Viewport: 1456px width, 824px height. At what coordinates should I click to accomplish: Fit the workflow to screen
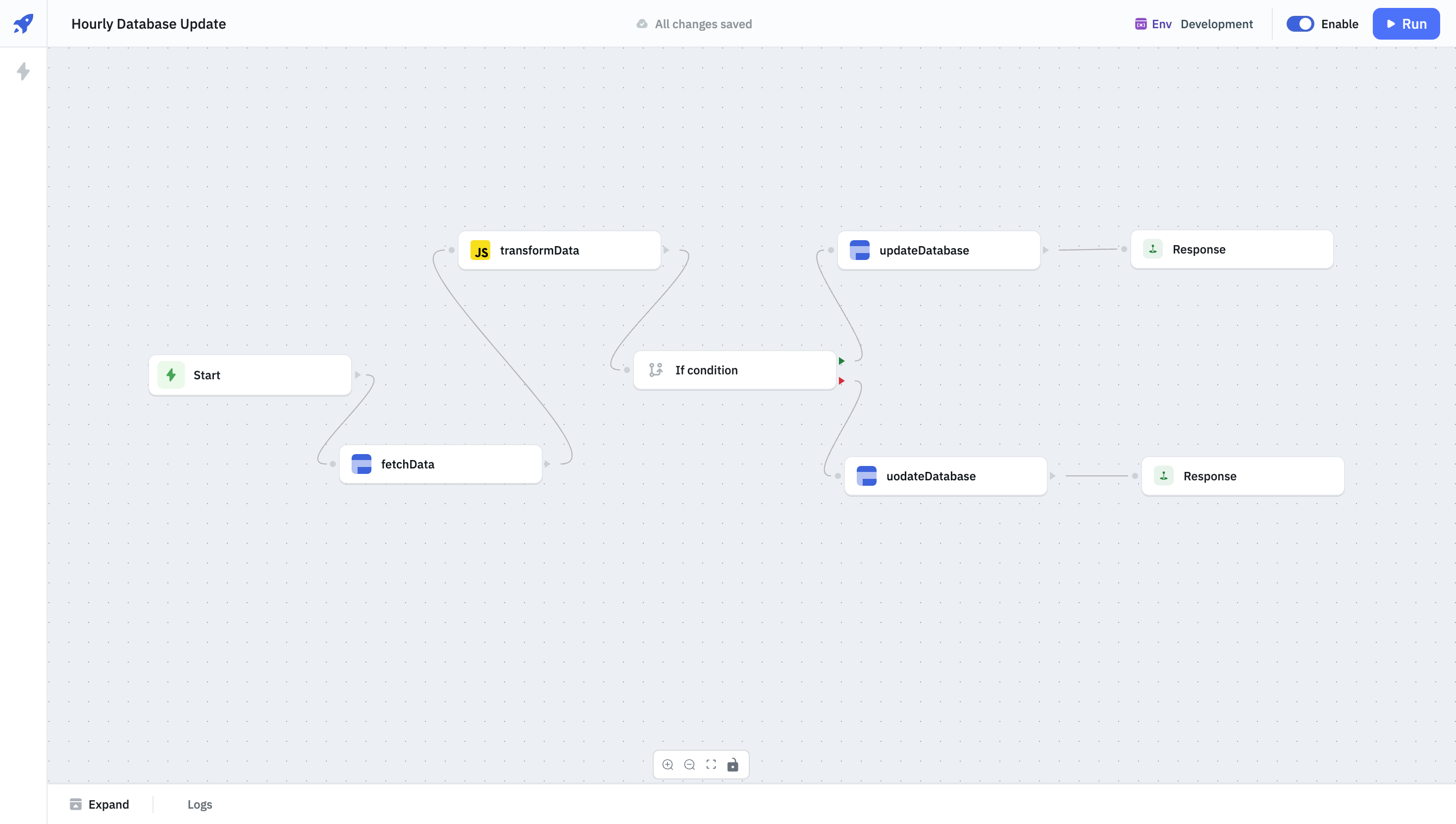(711, 765)
